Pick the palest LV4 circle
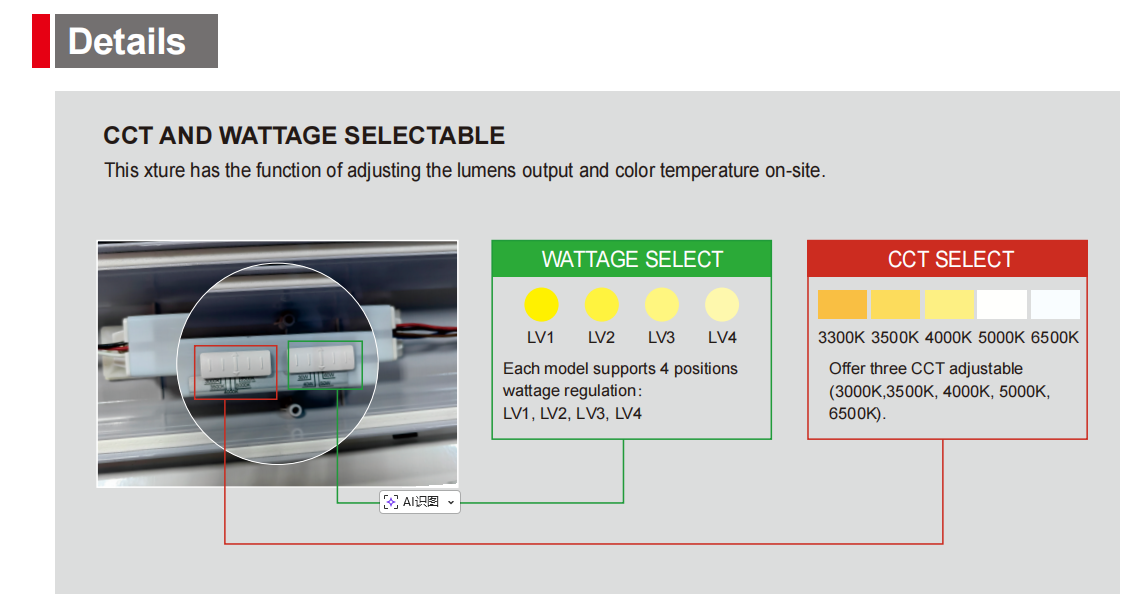Image resolution: width=1133 pixels, height=610 pixels. (x=722, y=304)
